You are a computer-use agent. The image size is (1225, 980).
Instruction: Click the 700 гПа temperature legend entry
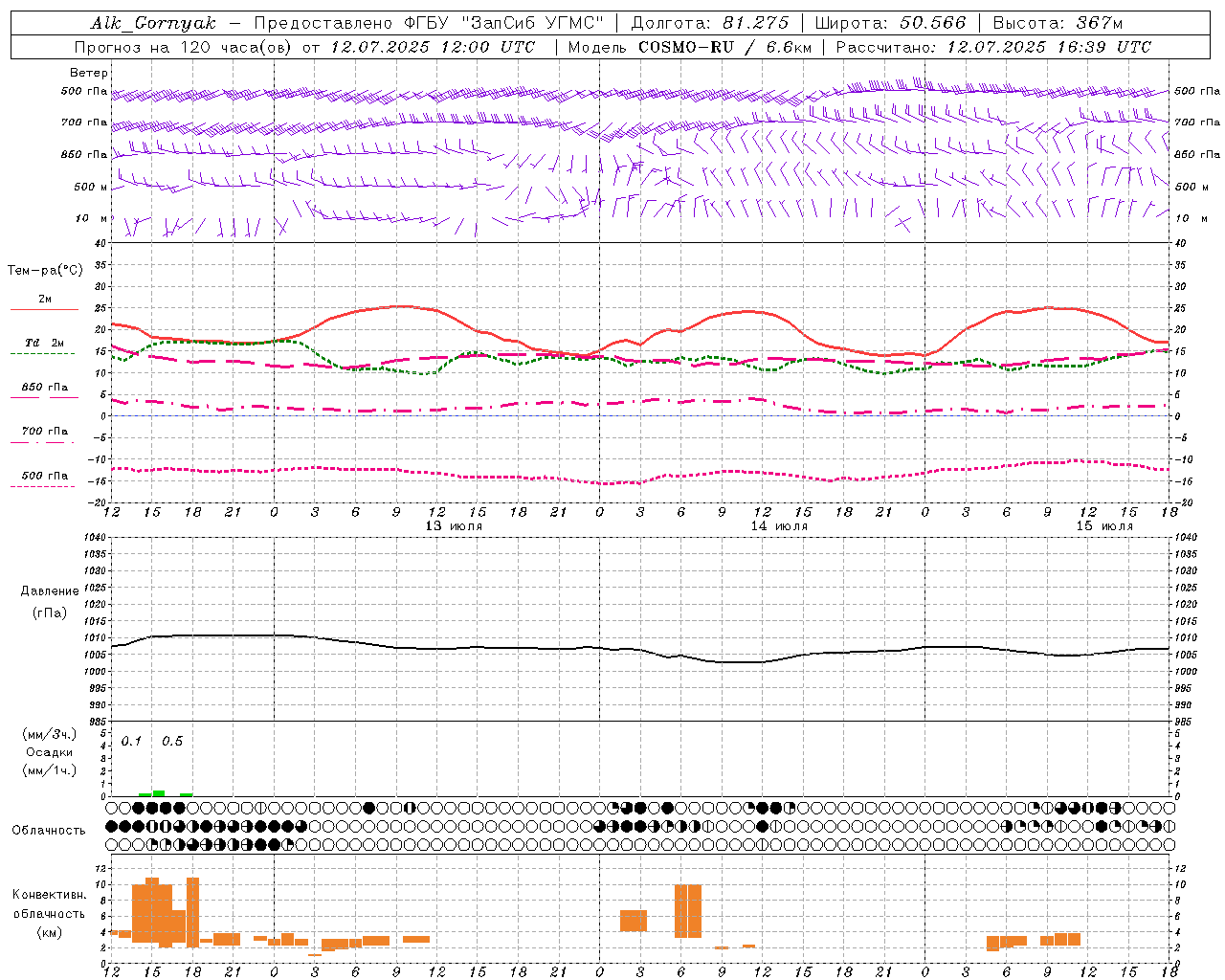pos(44,432)
